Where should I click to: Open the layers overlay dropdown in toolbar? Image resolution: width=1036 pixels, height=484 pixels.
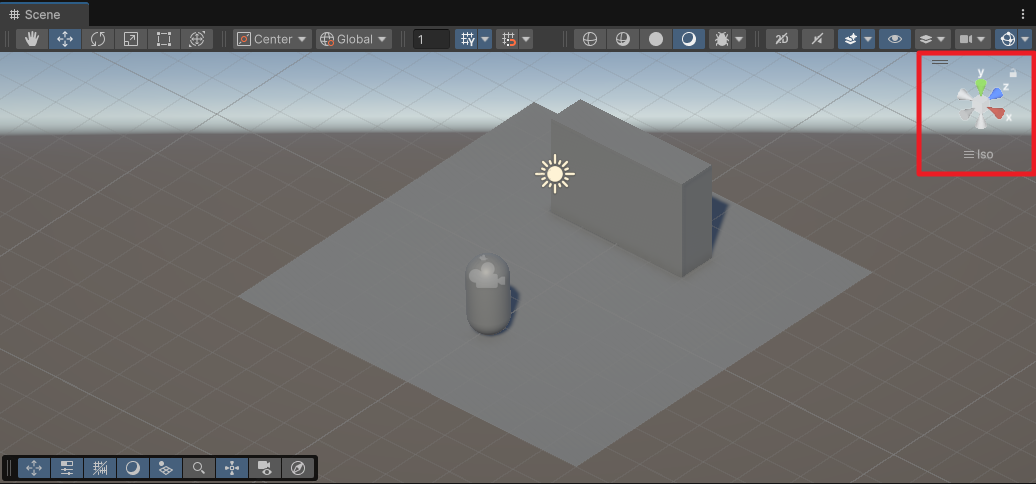point(932,39)
